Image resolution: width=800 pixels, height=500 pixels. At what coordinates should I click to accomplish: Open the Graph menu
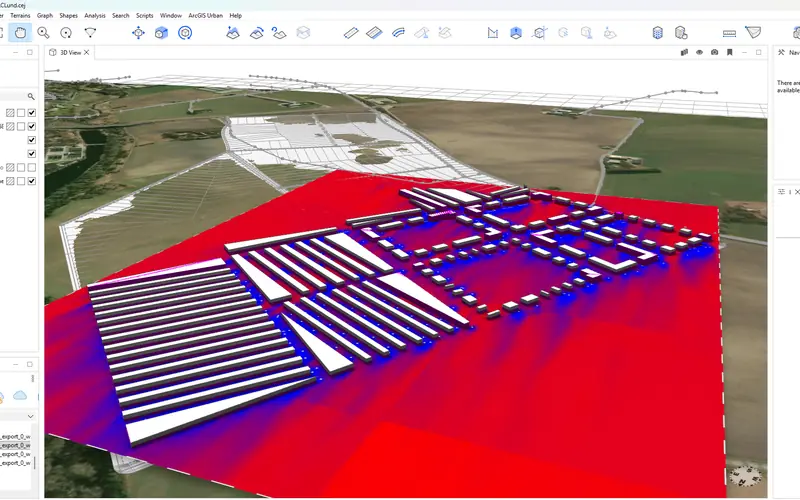tap(45, 16)
